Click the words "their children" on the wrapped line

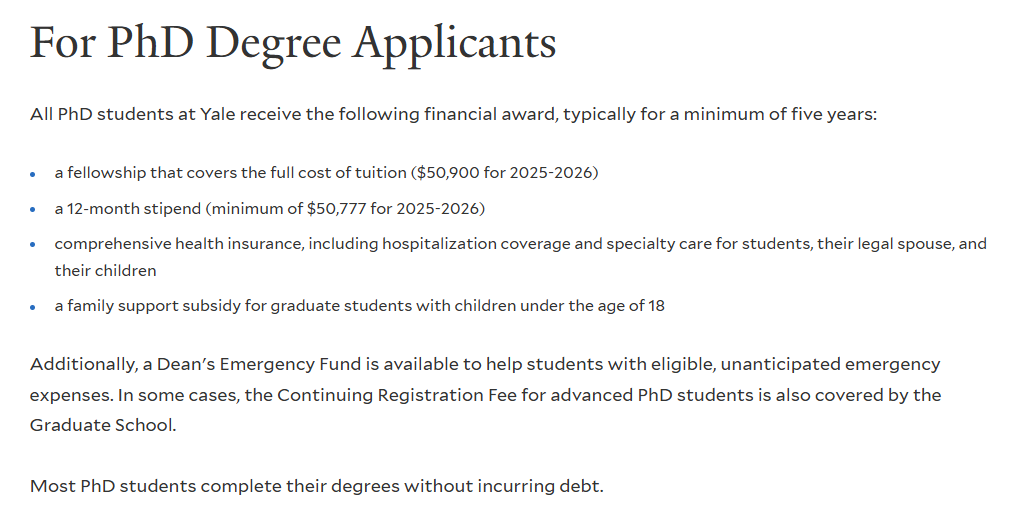click(105, 270)
